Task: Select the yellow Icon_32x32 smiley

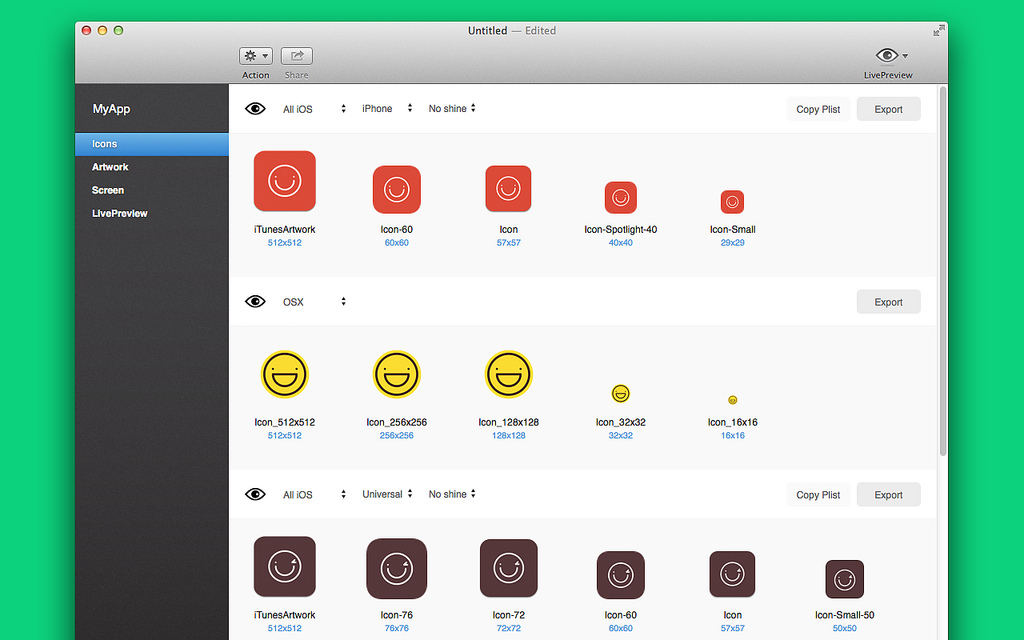Action: point(620,394)
